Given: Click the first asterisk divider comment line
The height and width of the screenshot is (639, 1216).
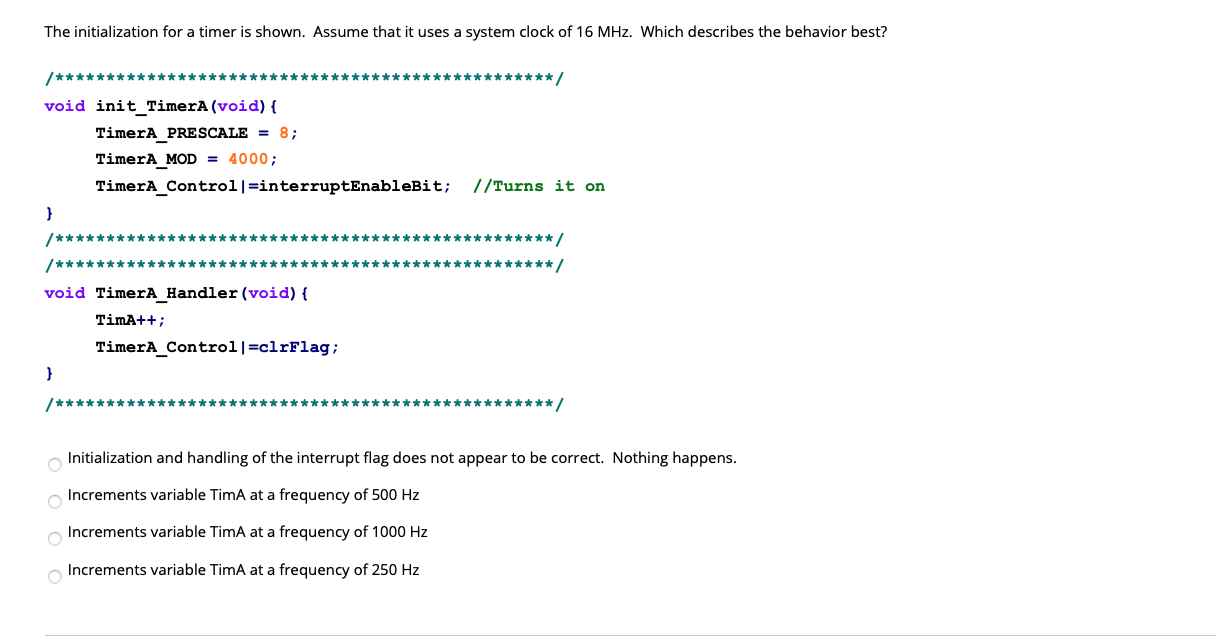Looking at the screenshot, I should (x=300, y=78).
